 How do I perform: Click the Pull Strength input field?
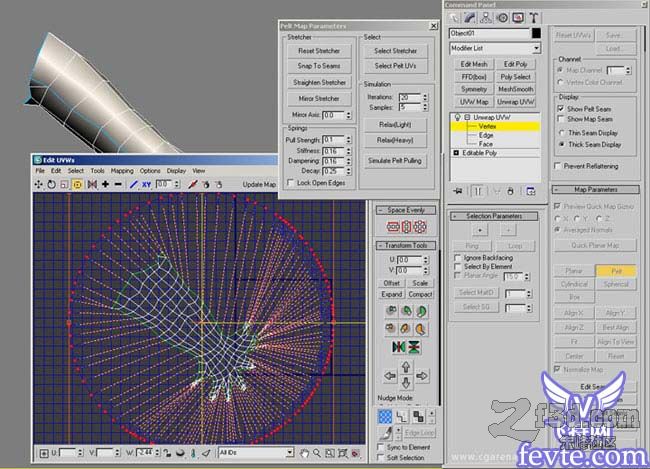click(333, 140)
